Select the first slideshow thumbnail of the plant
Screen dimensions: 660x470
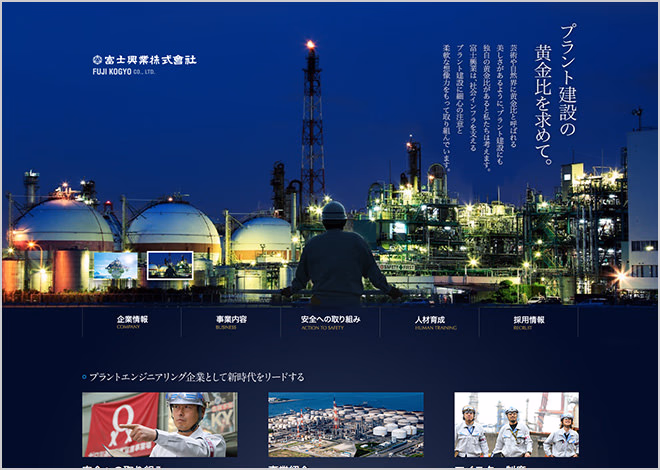(115, 265)
